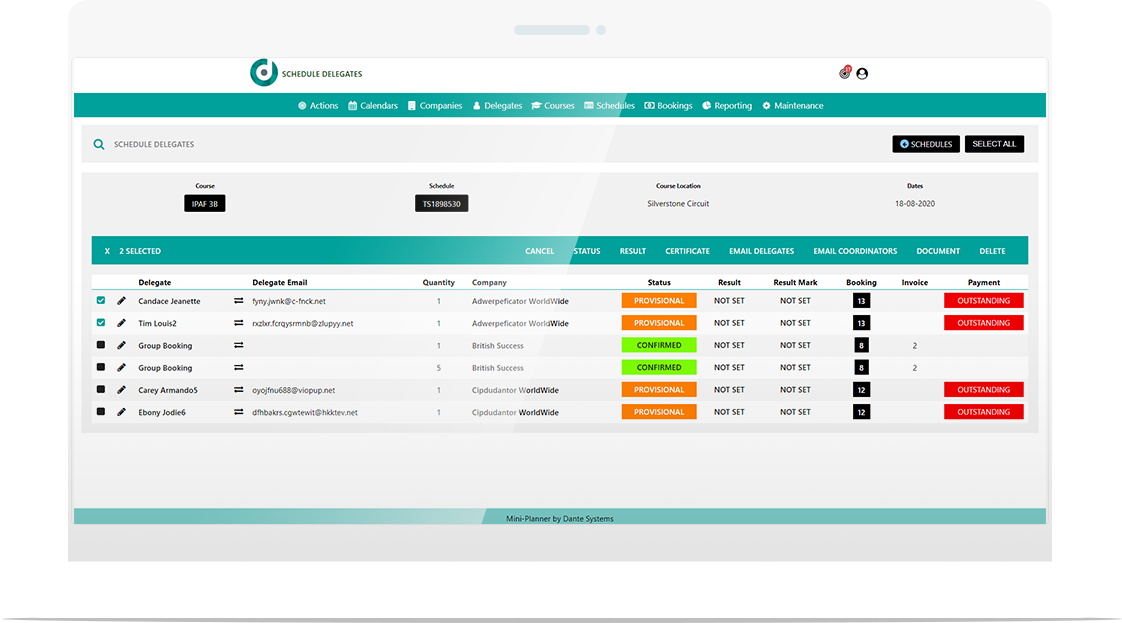Click the Schedule Delegates circular logo
1122x623 pixels.
point(263,72)
